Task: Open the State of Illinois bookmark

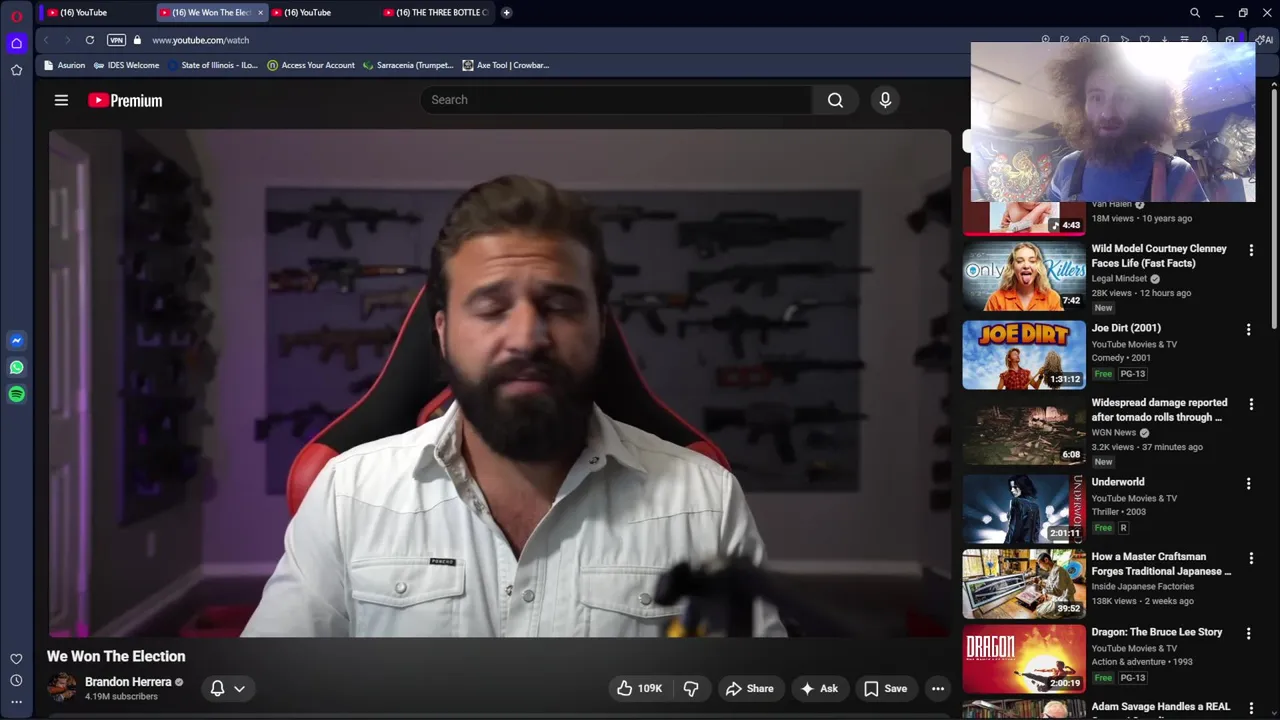Action: pyautogui.click(x=212, y=65)
